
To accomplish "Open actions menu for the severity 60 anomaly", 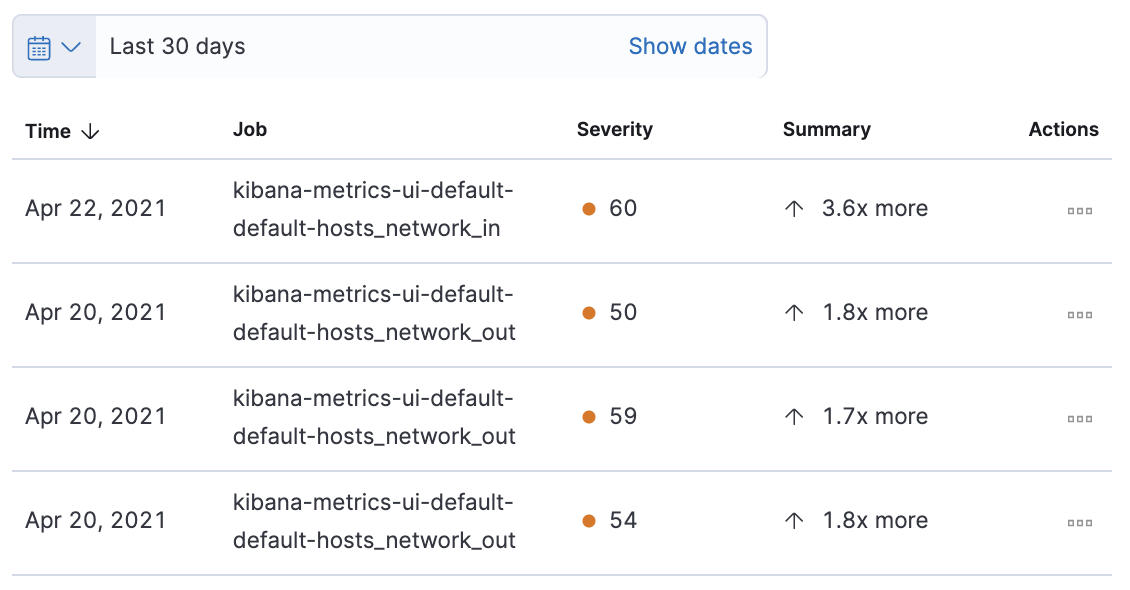I will (1079, 211).
